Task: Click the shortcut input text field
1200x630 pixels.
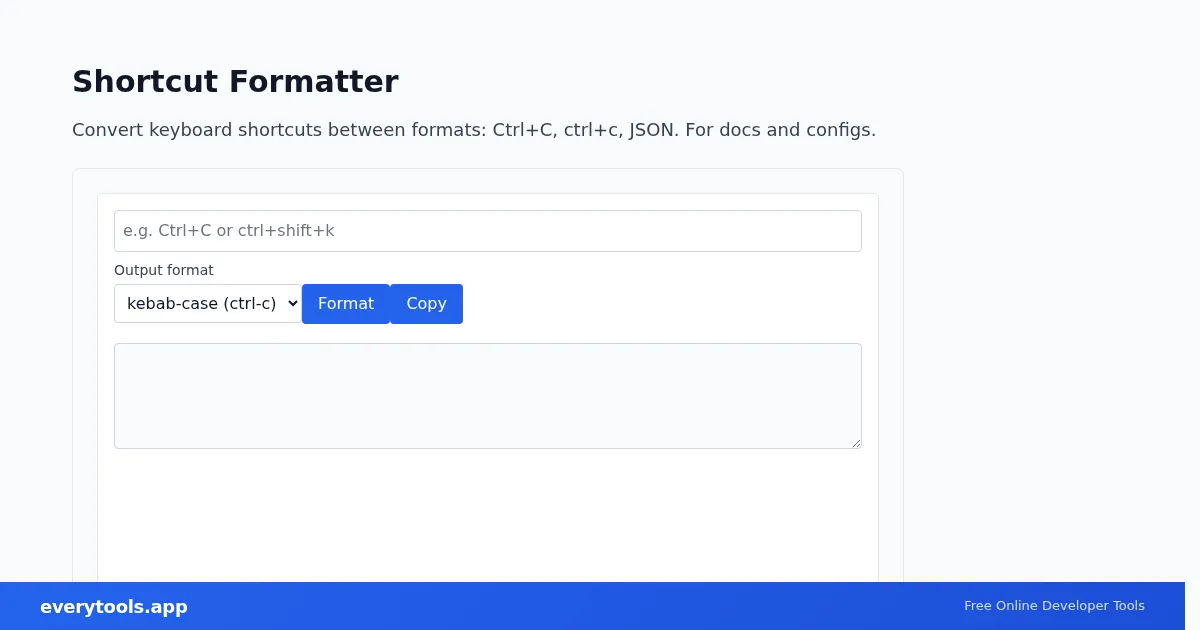Action: [488, 231]
